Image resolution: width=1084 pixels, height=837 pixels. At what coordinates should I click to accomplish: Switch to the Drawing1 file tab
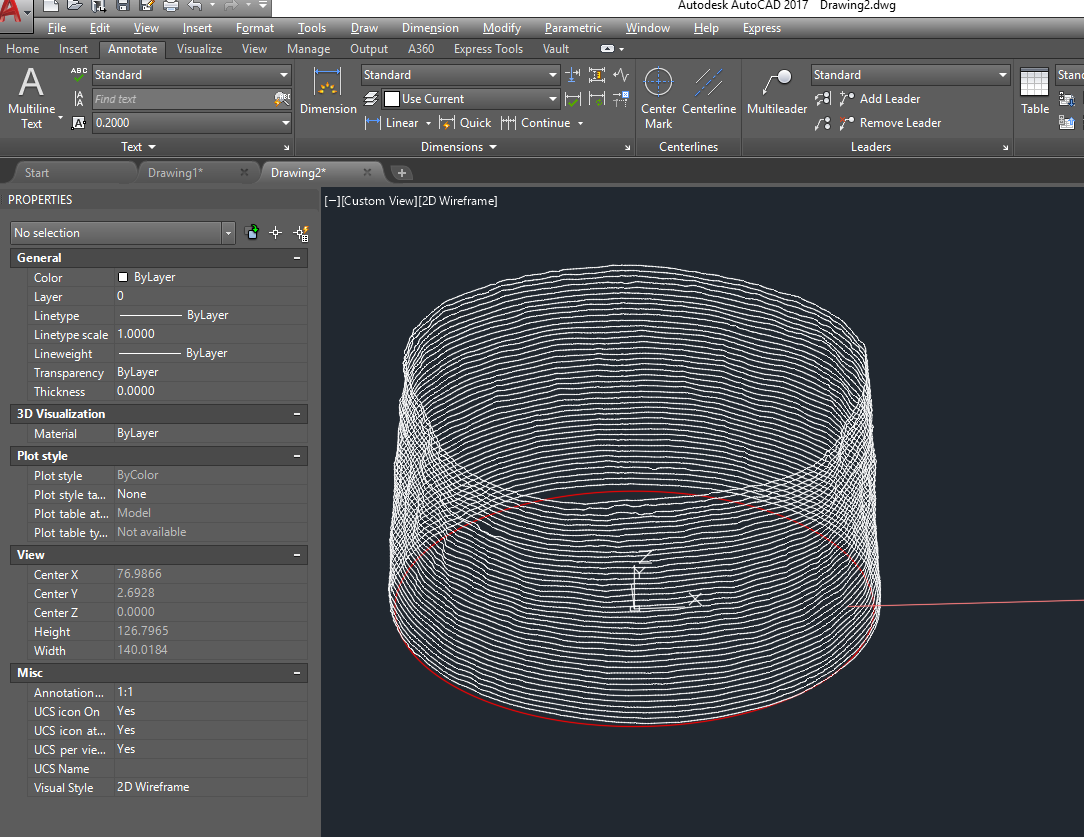tap(176, 173)
